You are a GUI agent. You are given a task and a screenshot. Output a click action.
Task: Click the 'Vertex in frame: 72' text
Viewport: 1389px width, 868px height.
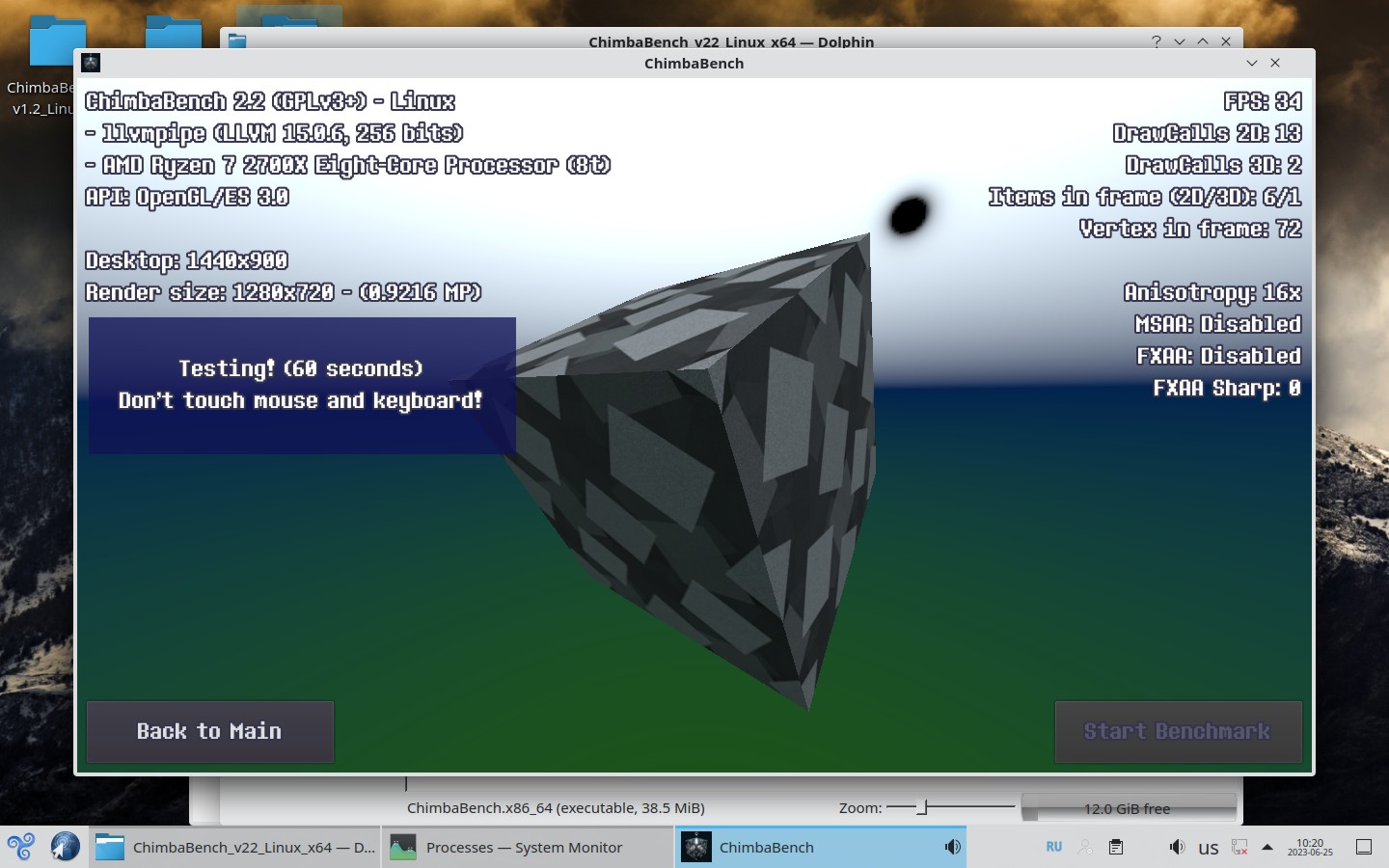1190,229
